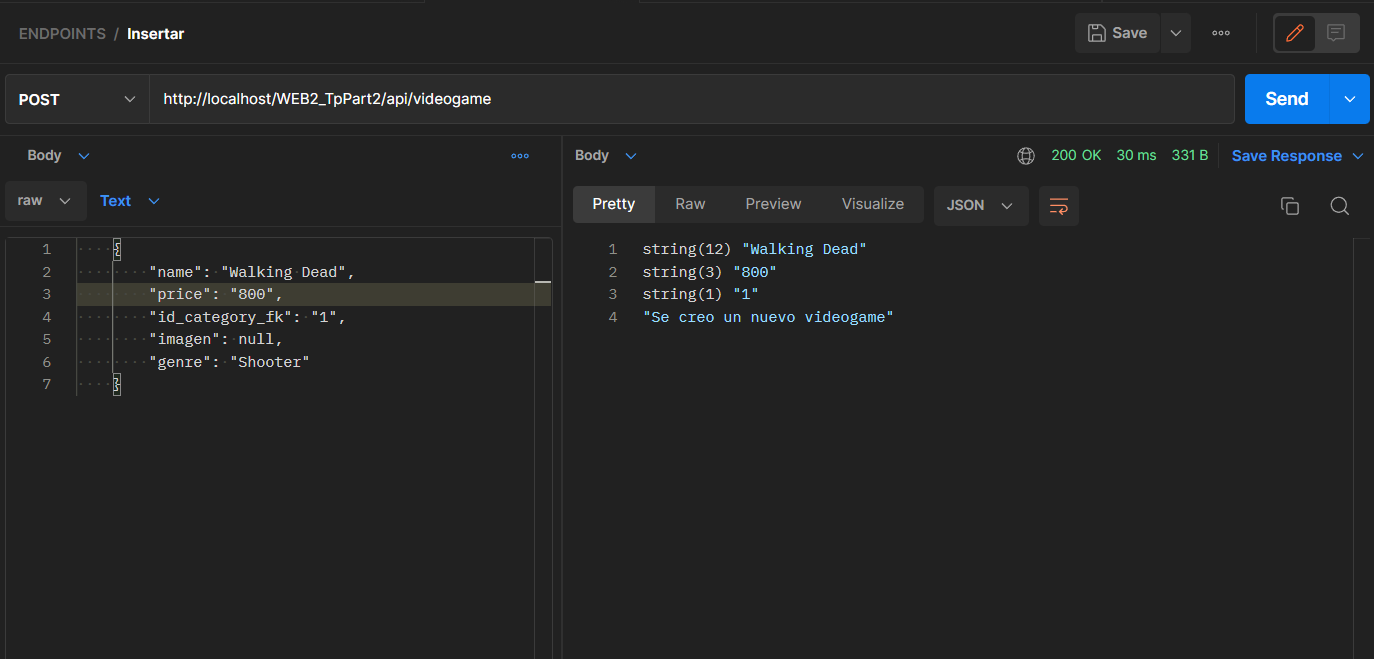This screenshot has width=1374, height=659.
Task: Open the network information globe icon
Action: (x=1026, y=156)
